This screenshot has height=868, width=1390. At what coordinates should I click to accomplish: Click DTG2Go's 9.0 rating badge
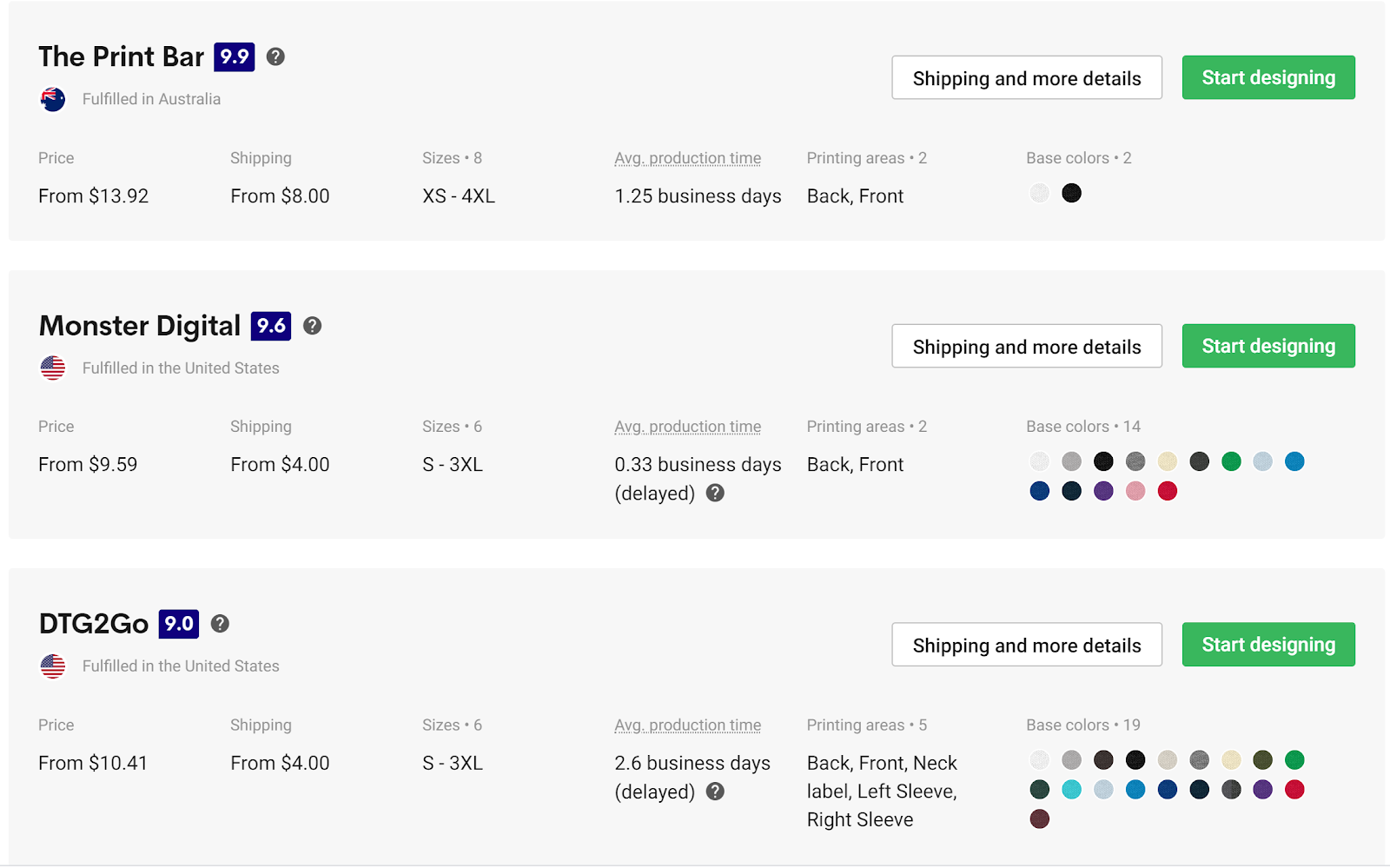[179, 624]
